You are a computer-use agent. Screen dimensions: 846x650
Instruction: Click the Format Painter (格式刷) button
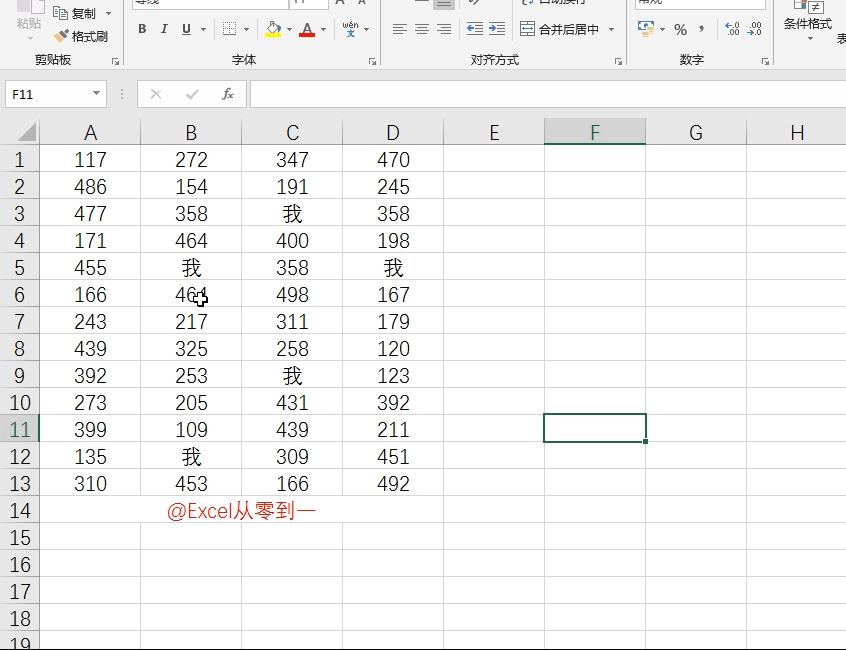click(81, 36)
